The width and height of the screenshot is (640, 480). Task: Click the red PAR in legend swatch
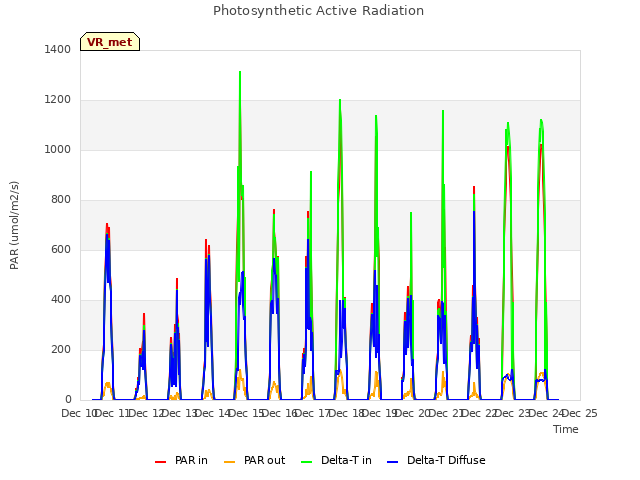(x=160, y=462)
